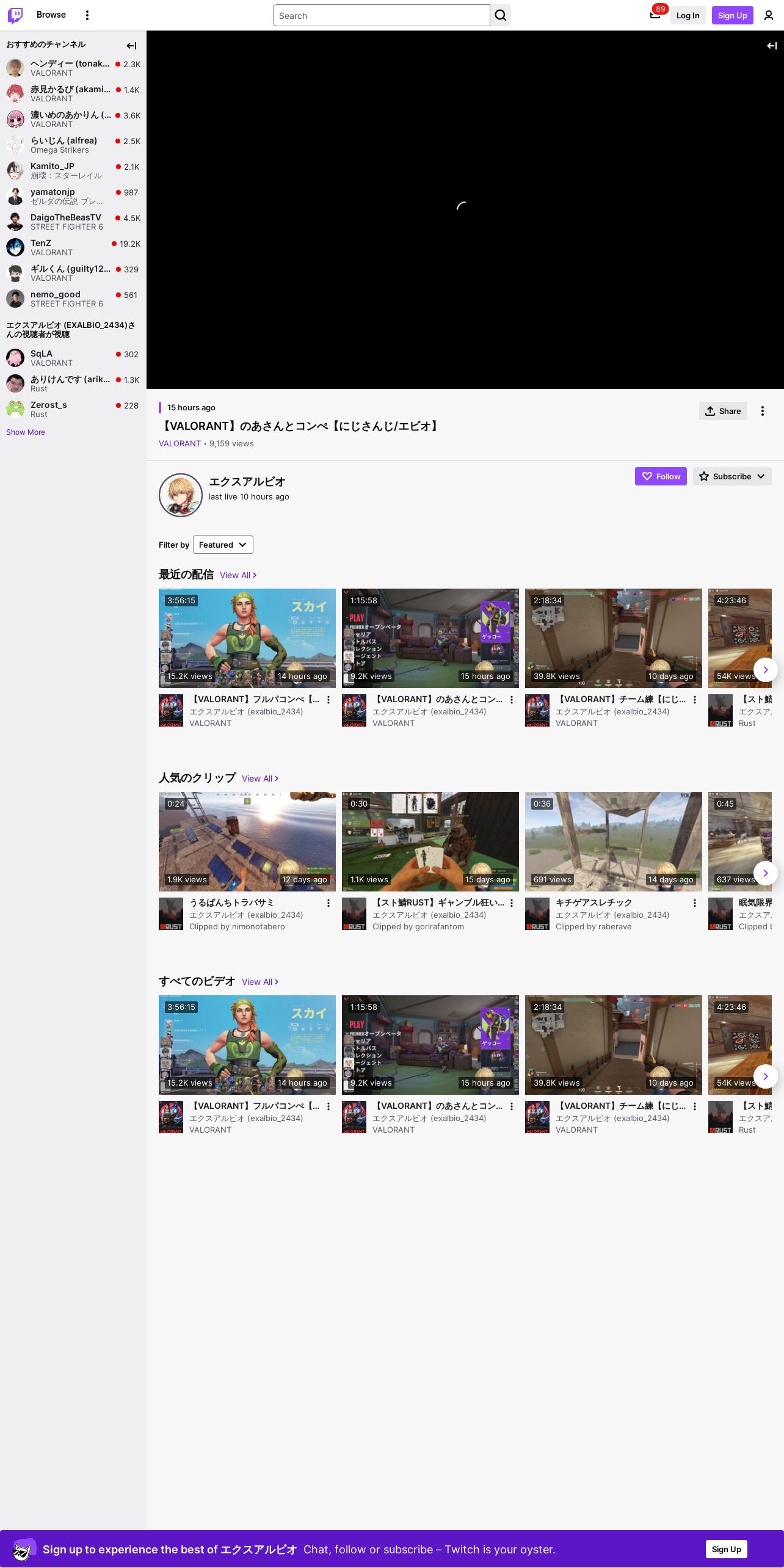Click the VALORANT category link under video title
Image resolution: width=784 pixels, height=1568 pixels.
pos(180,444)
